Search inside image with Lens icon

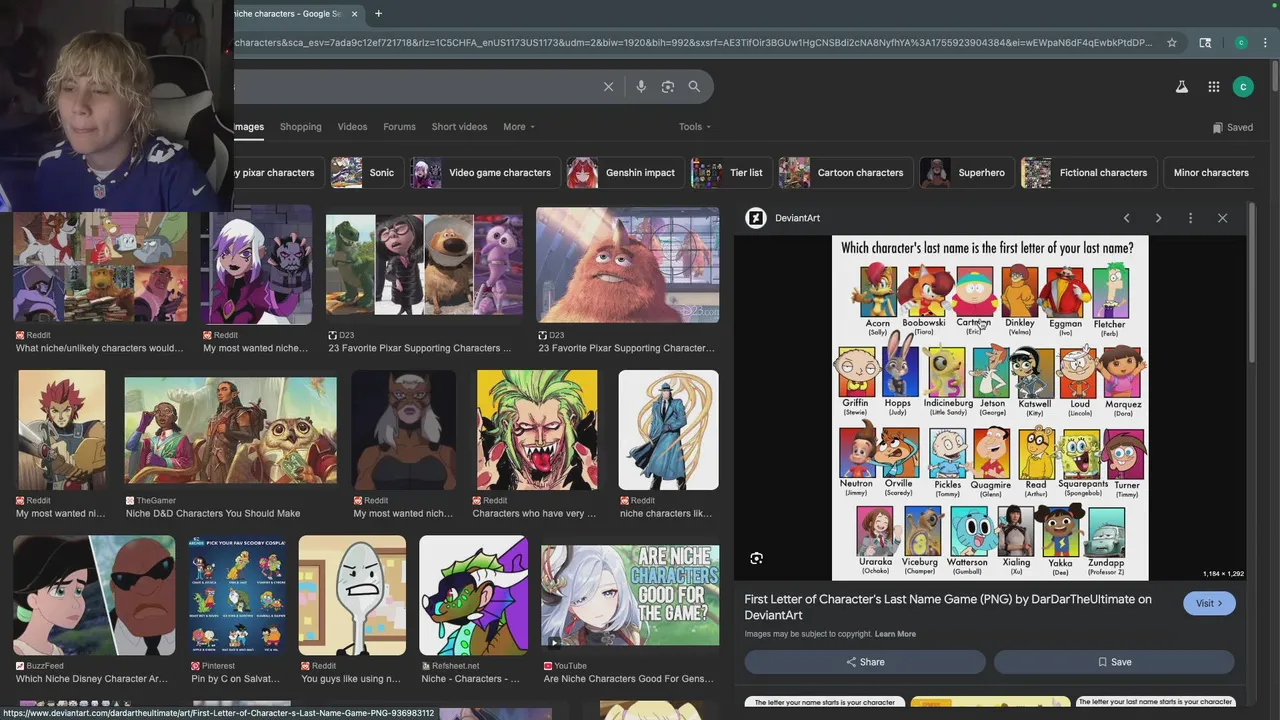(757, 558)
